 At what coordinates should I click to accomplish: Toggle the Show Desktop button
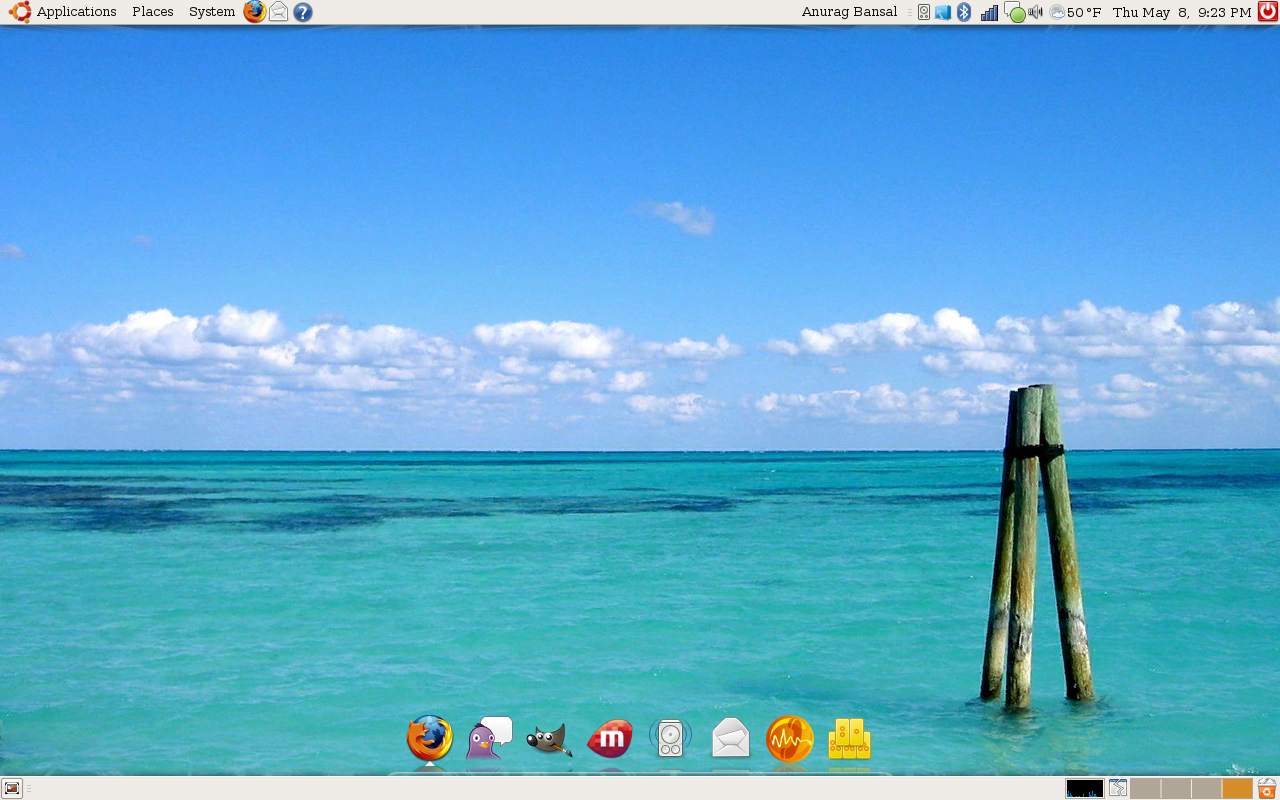tap(11, 788)
